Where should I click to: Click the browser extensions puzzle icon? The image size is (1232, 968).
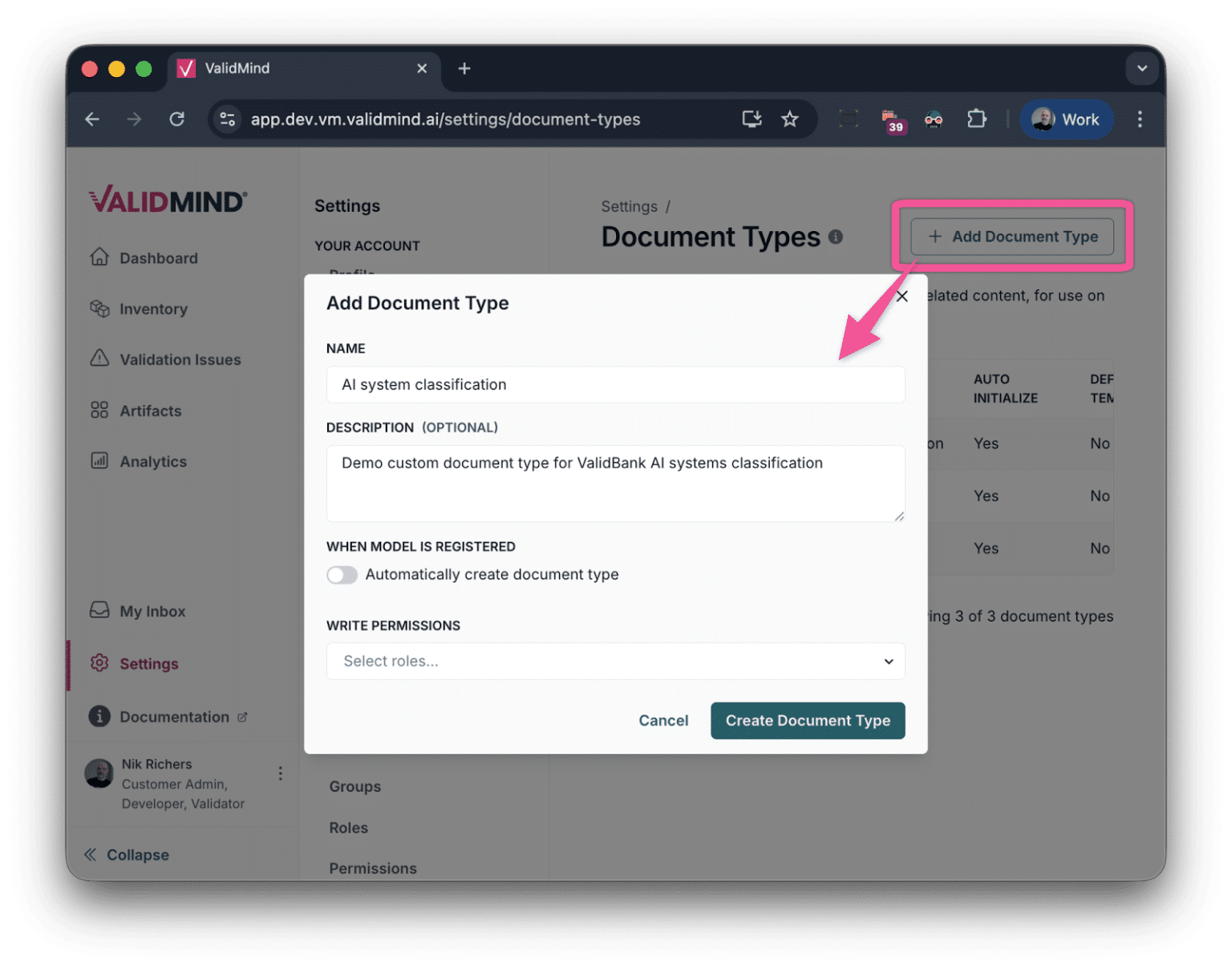coord(977,119)
